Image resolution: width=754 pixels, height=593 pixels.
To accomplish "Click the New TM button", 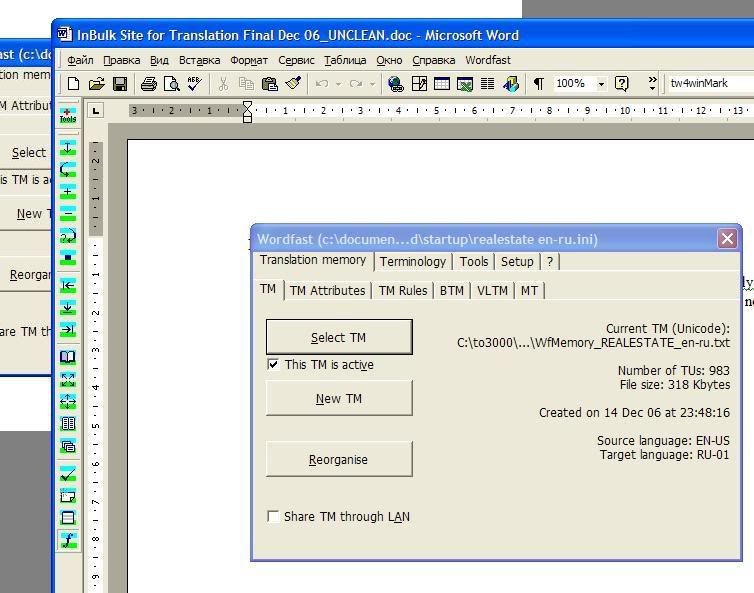I will coord(339,398).
